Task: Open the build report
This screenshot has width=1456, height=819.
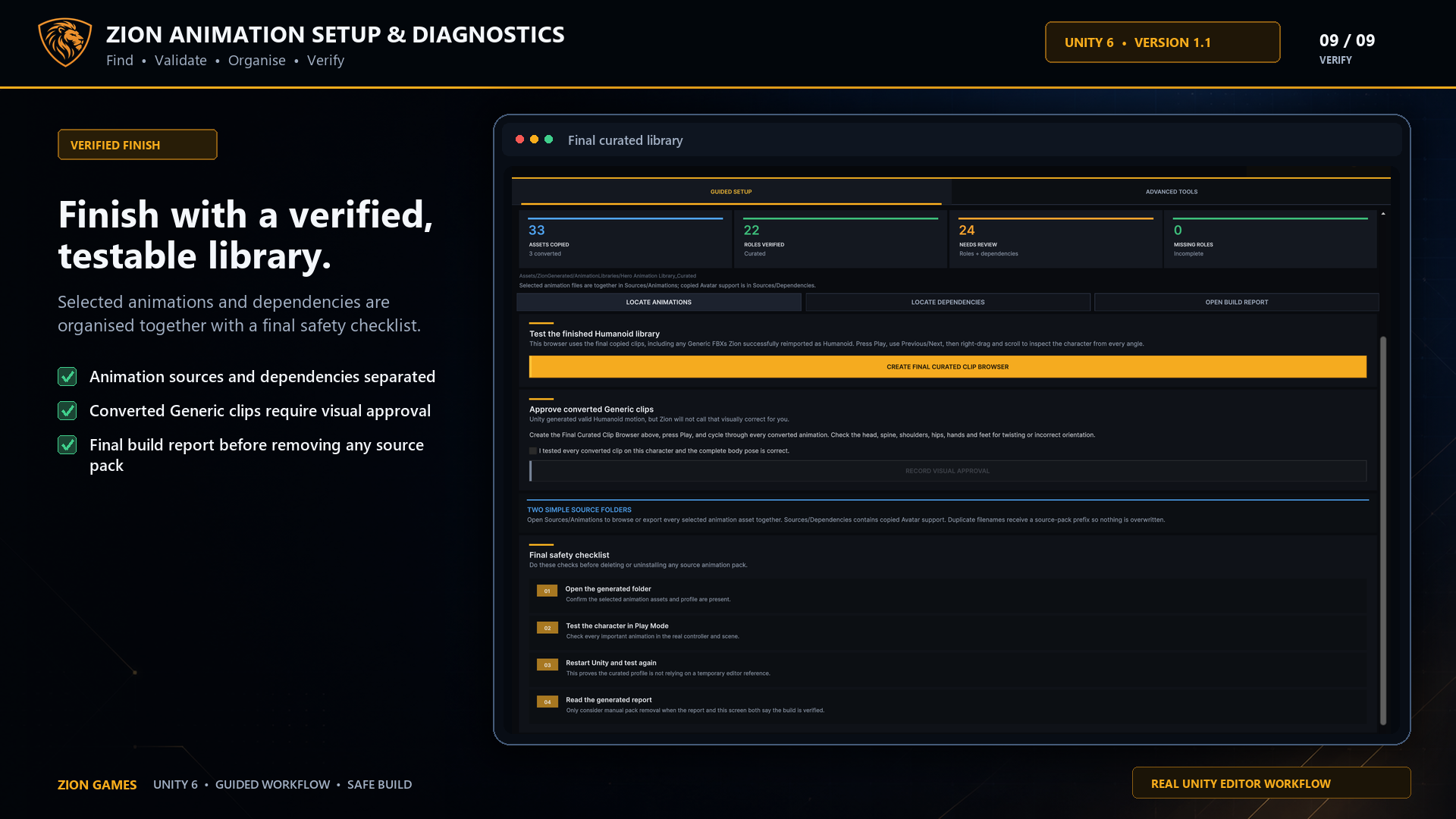Action: pyautogui.click(x=1236, y=302)
